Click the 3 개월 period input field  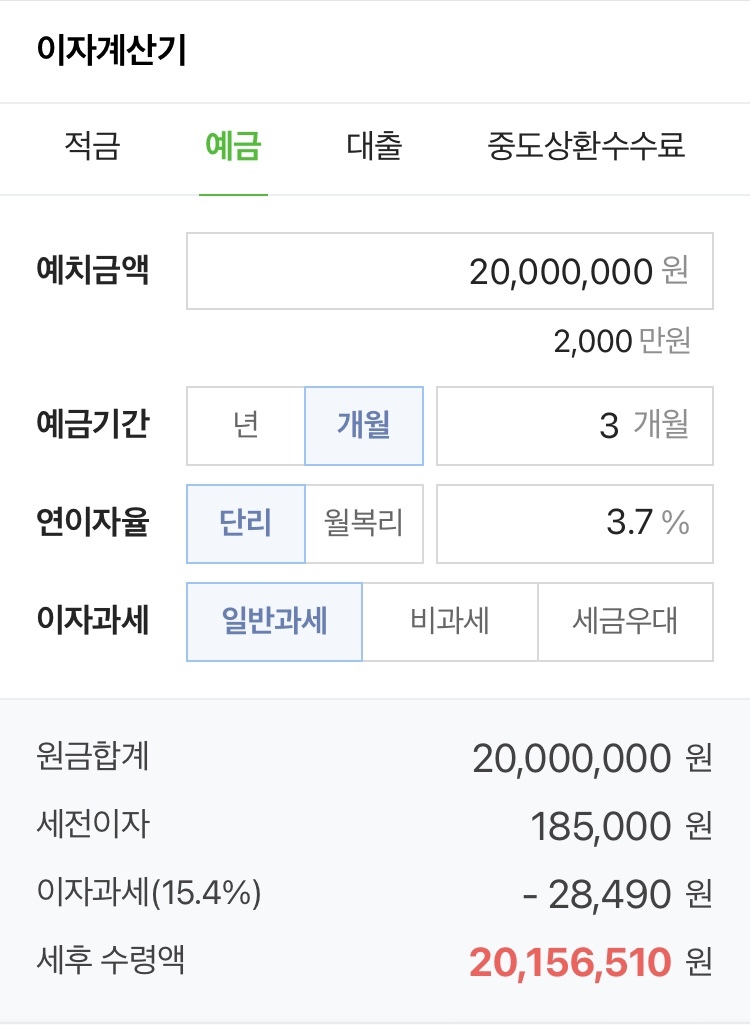tap(575, 426)
